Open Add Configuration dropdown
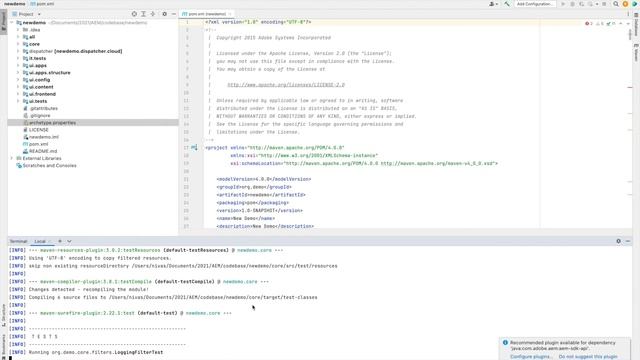This screenshot has width=640, height=360. click(x=535, y=4)
